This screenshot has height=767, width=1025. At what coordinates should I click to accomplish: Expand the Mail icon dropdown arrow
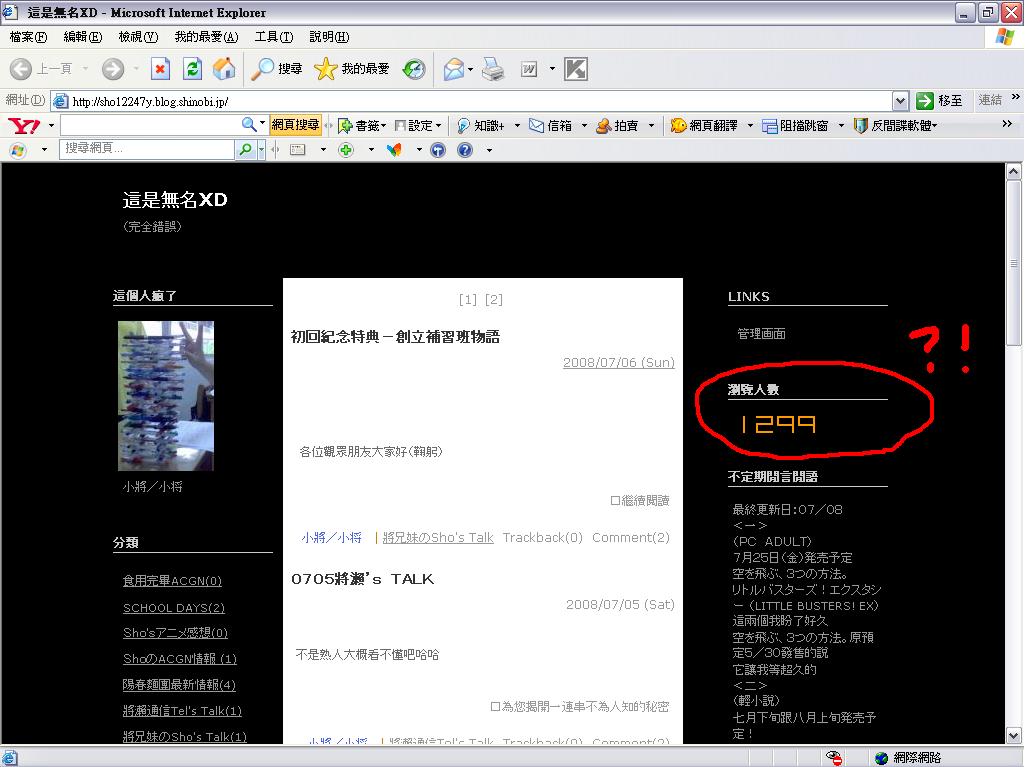(470, 69)
